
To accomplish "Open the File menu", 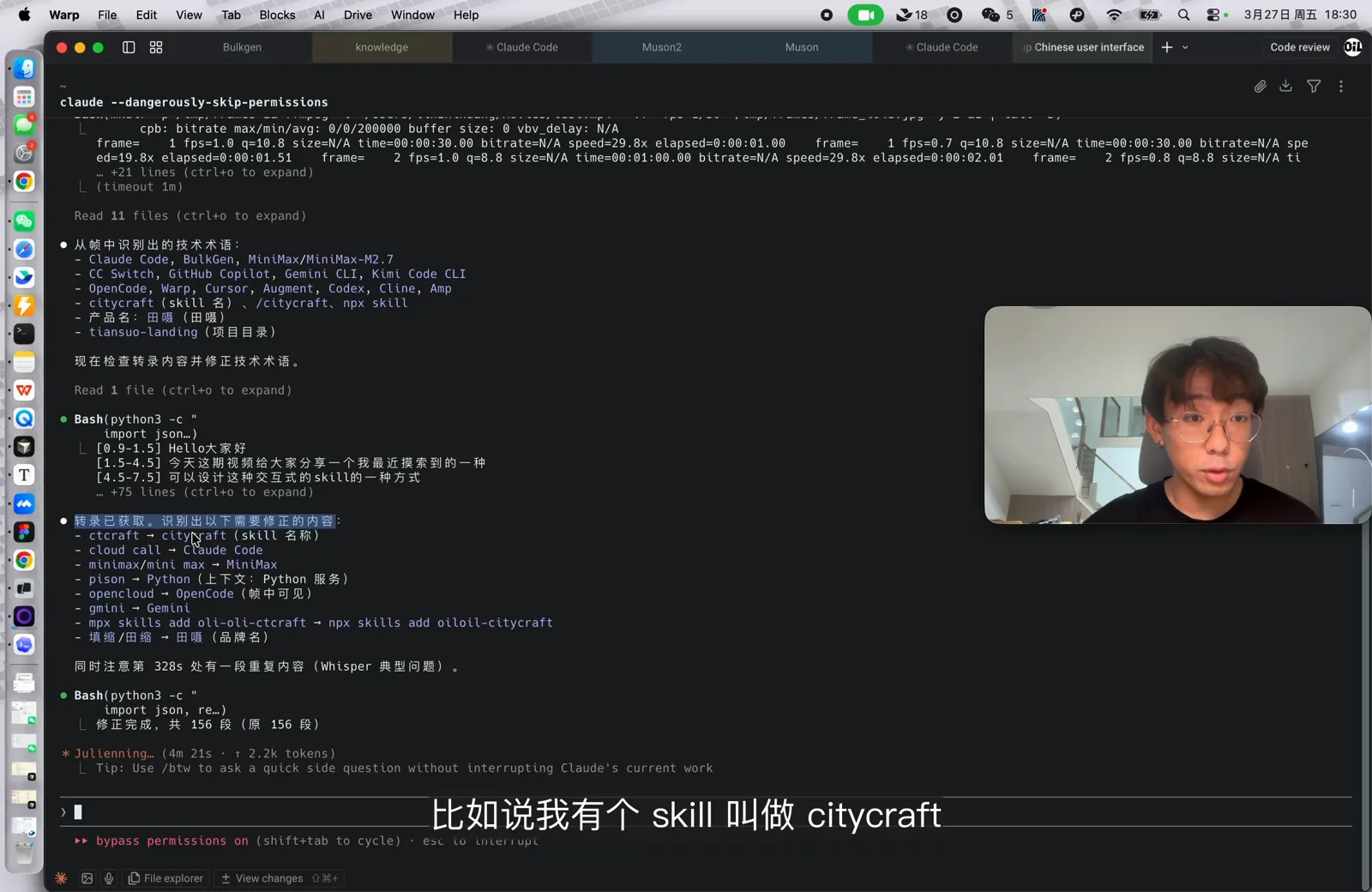I will (x=107, y=15).
